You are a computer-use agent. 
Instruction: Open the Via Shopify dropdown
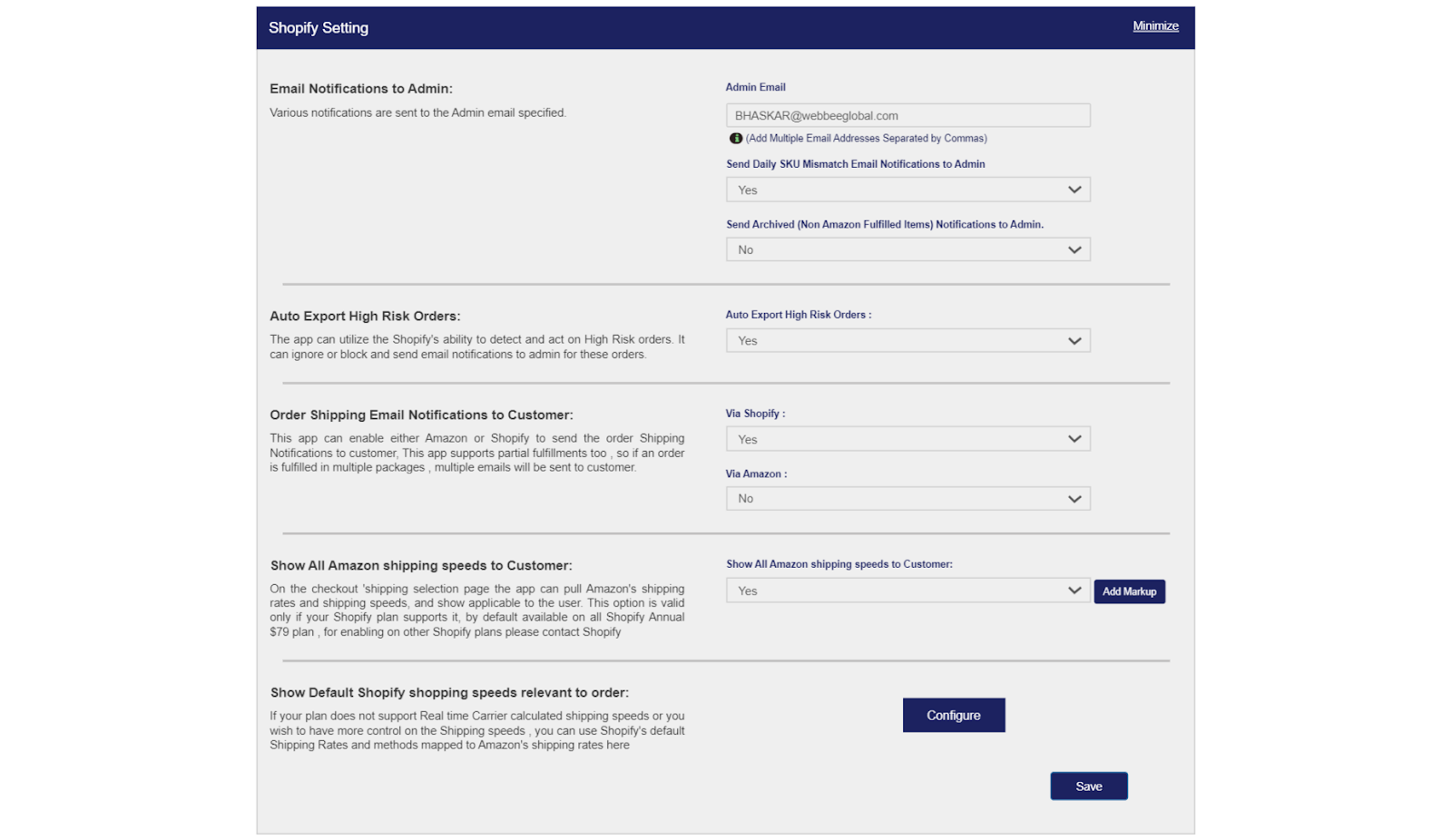[907, 439]
